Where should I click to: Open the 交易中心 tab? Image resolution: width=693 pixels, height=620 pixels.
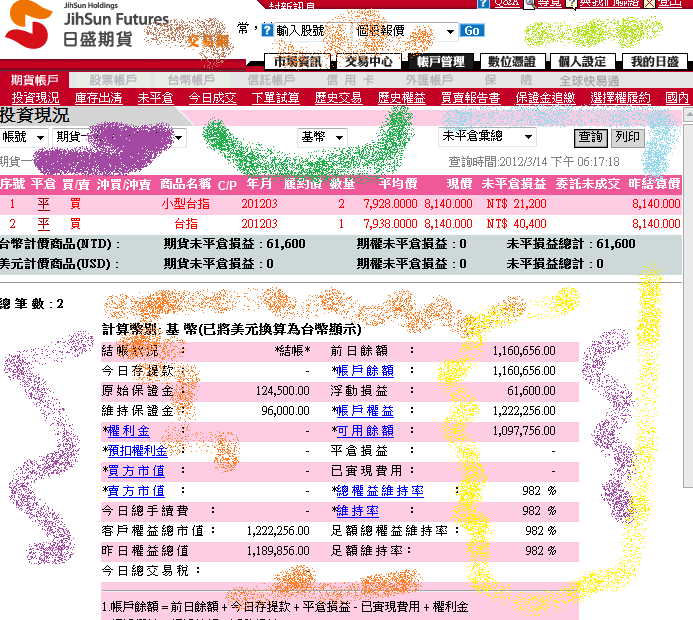[369, 61]
